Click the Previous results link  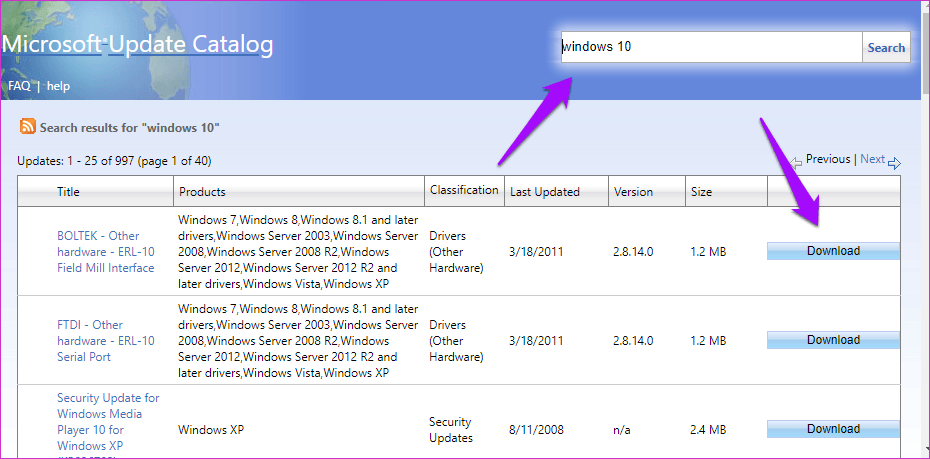(x=828, y=159)
